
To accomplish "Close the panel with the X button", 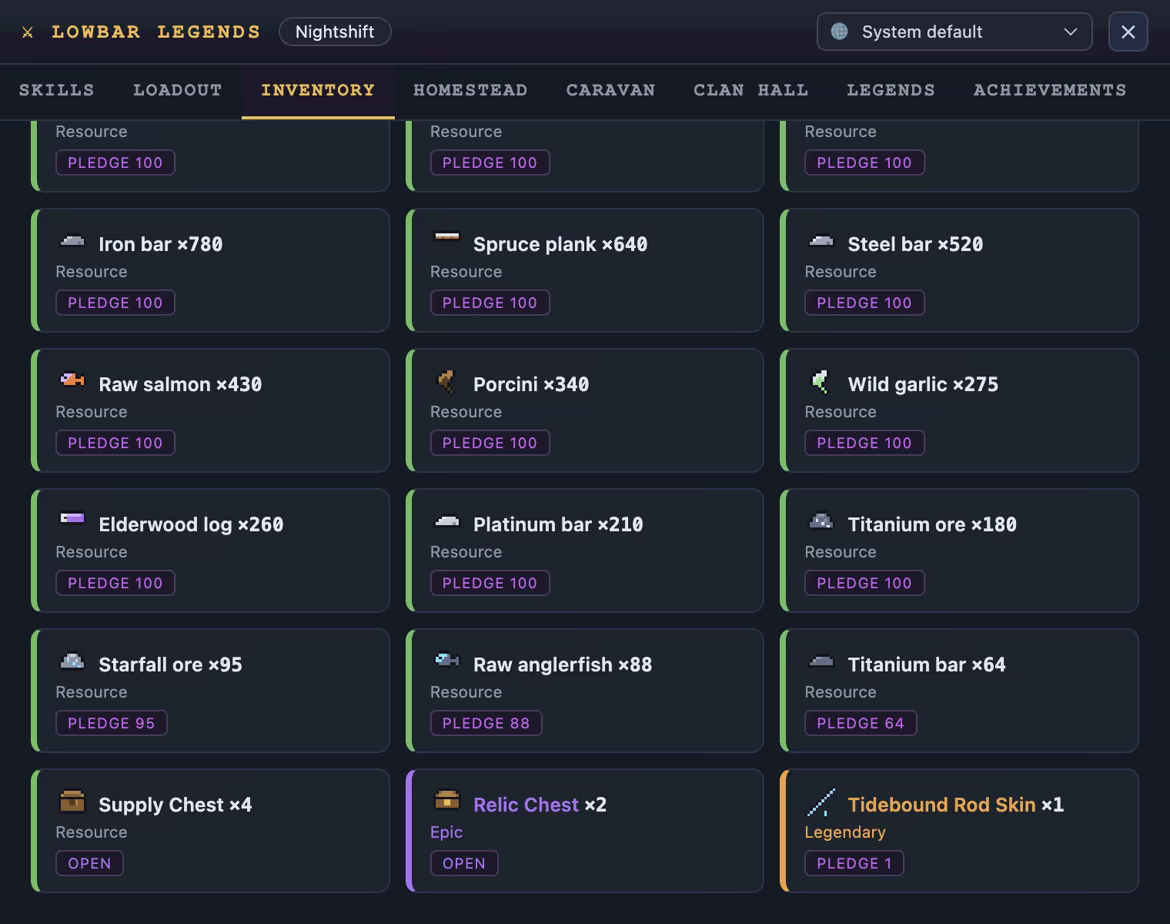I will 1127,31.
